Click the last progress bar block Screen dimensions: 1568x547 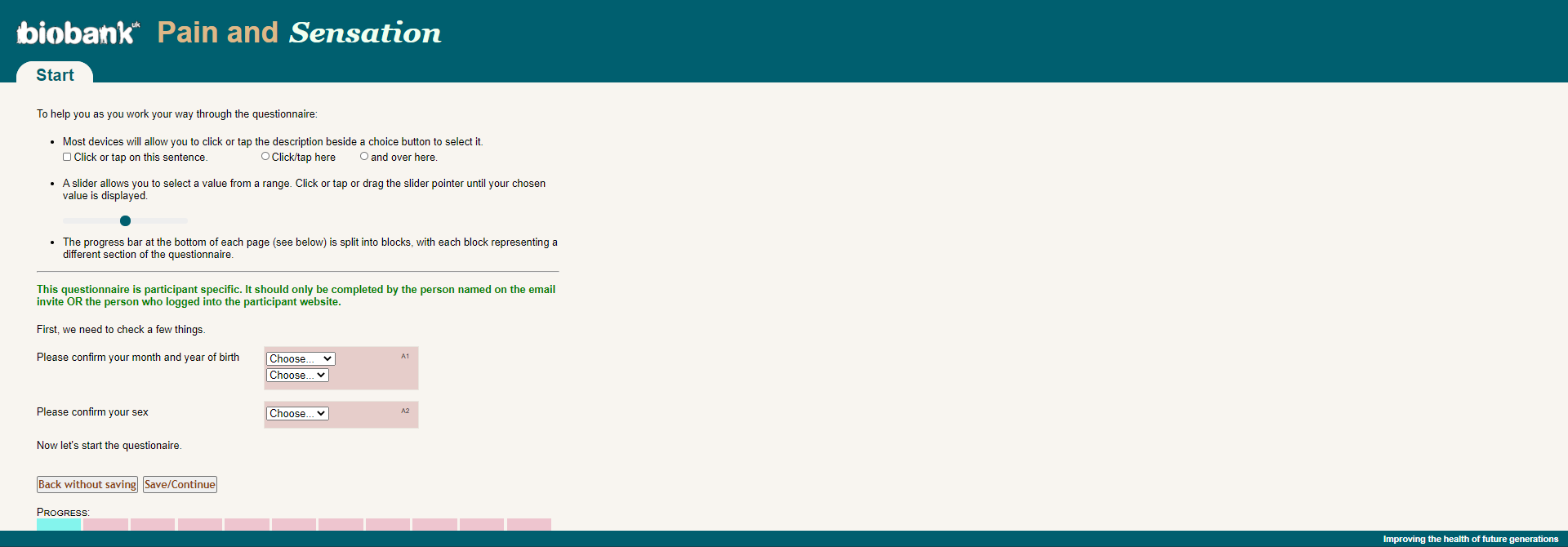(528, 524)
